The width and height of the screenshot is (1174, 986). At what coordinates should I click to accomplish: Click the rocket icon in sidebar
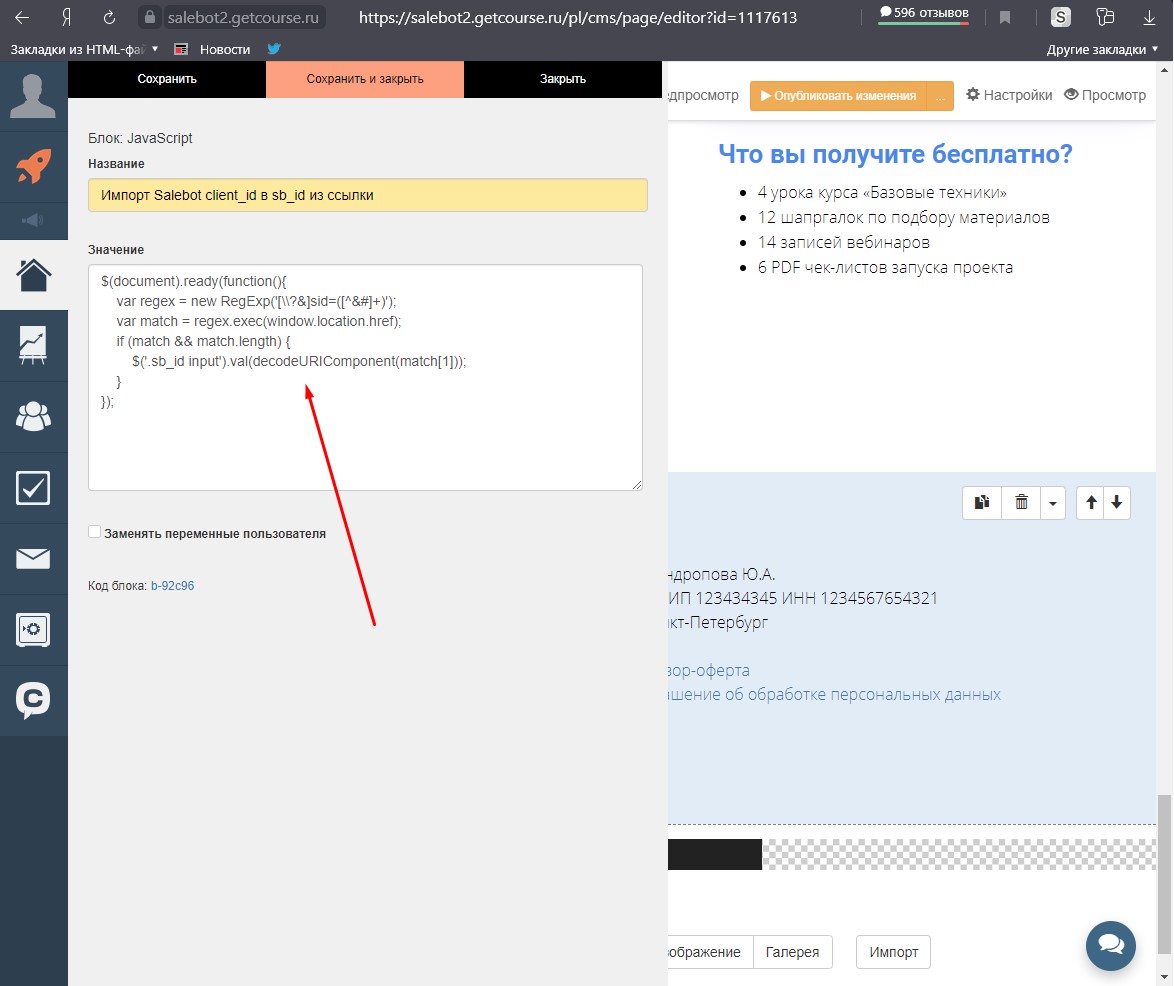coord(33,166)
